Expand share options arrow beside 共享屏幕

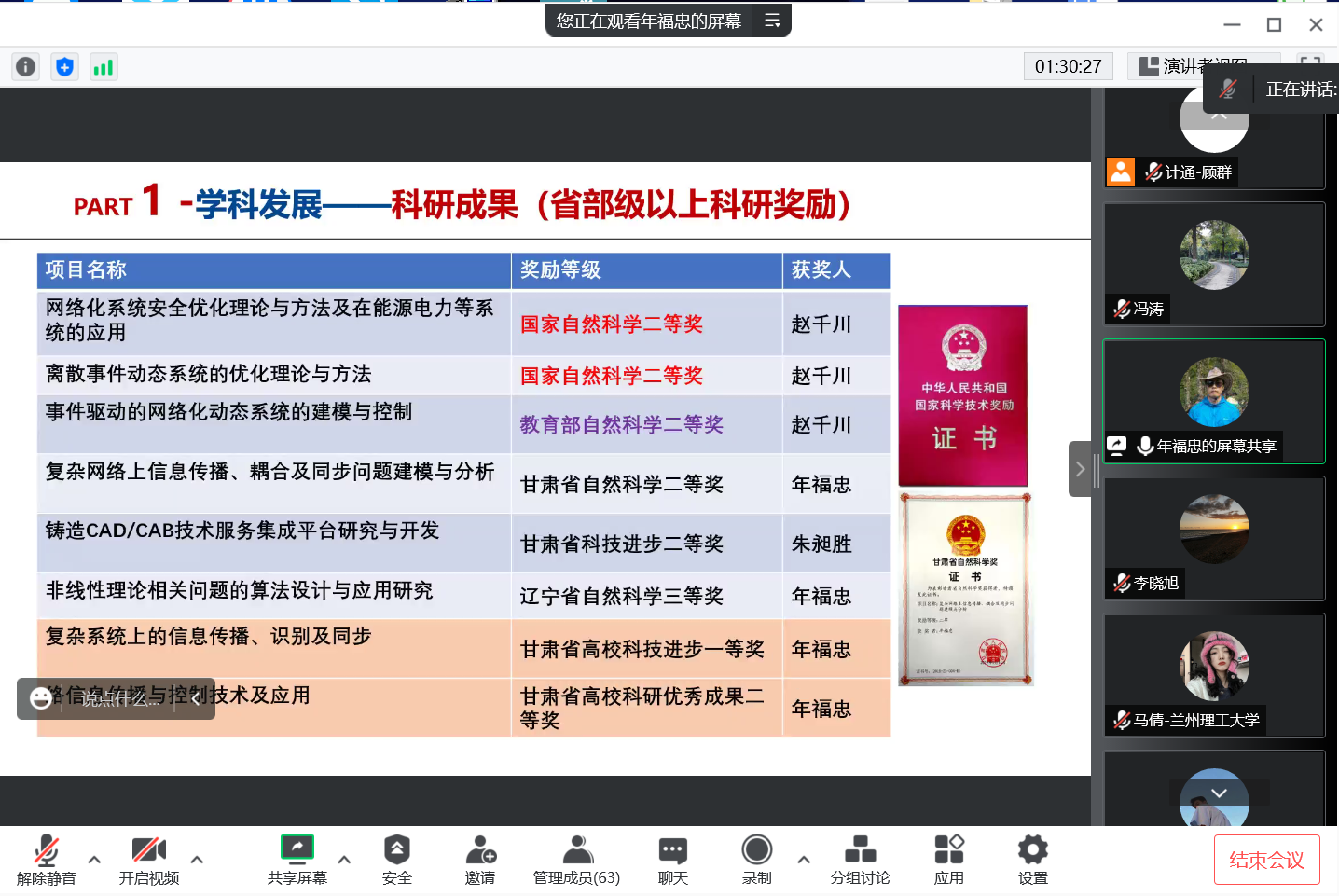point(344,860)
